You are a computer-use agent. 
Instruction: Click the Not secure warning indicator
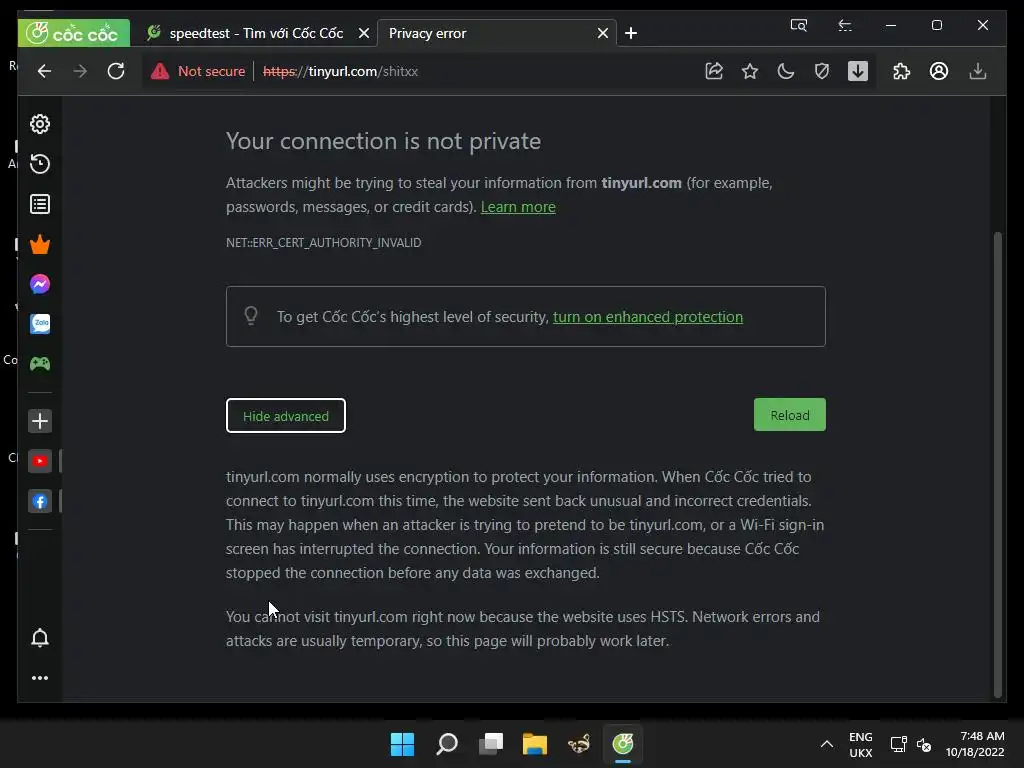pos(198,71)
